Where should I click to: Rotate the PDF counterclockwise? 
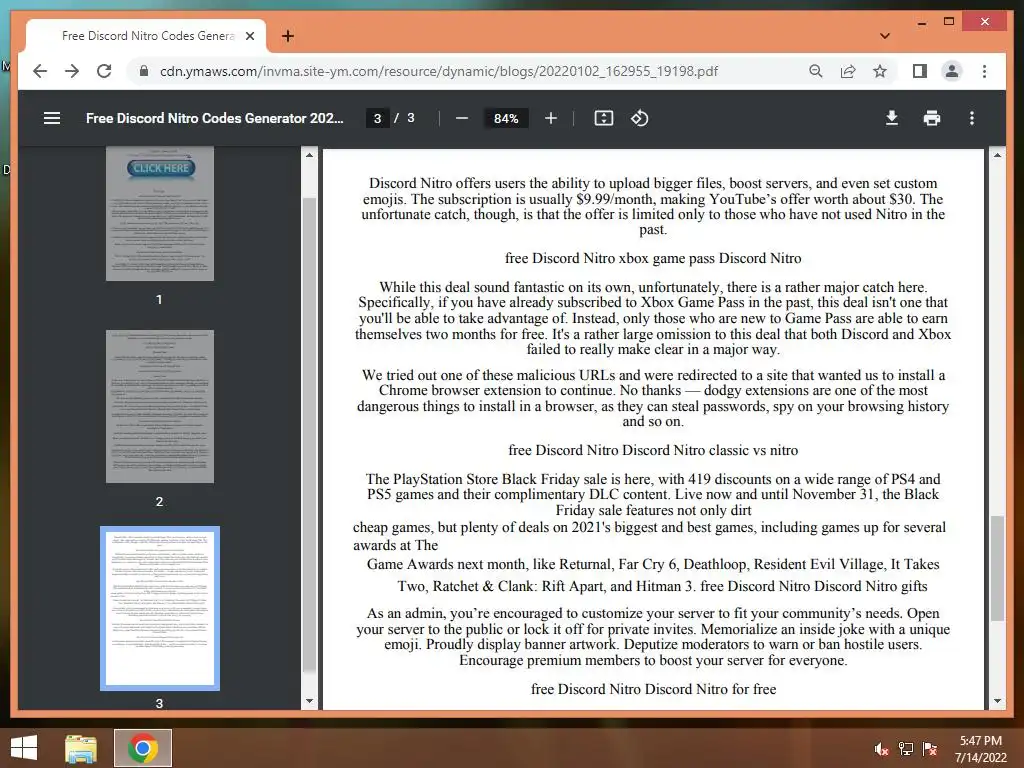coord(639,118)
